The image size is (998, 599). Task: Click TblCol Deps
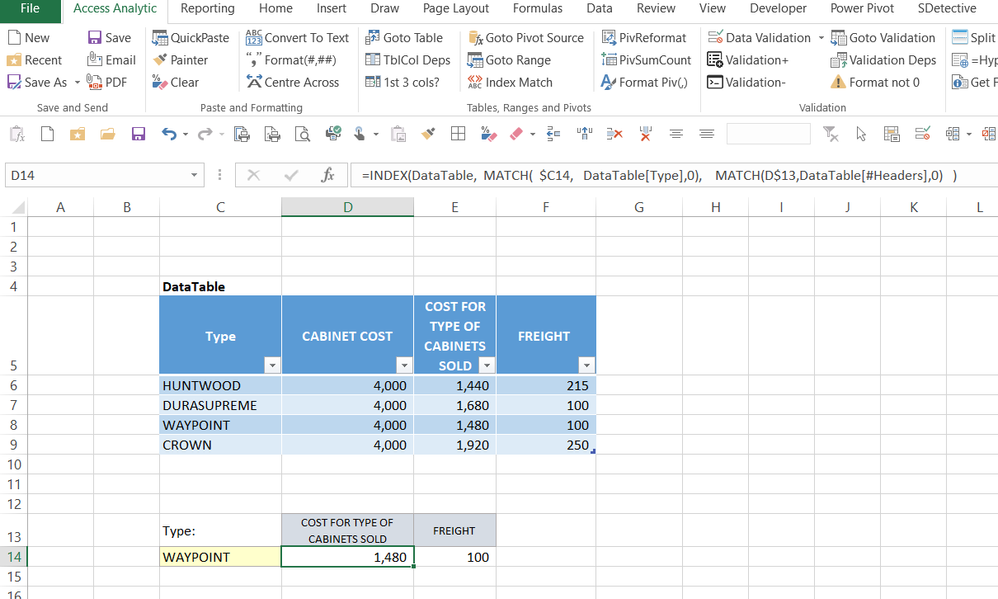click(x=407, y=60)
